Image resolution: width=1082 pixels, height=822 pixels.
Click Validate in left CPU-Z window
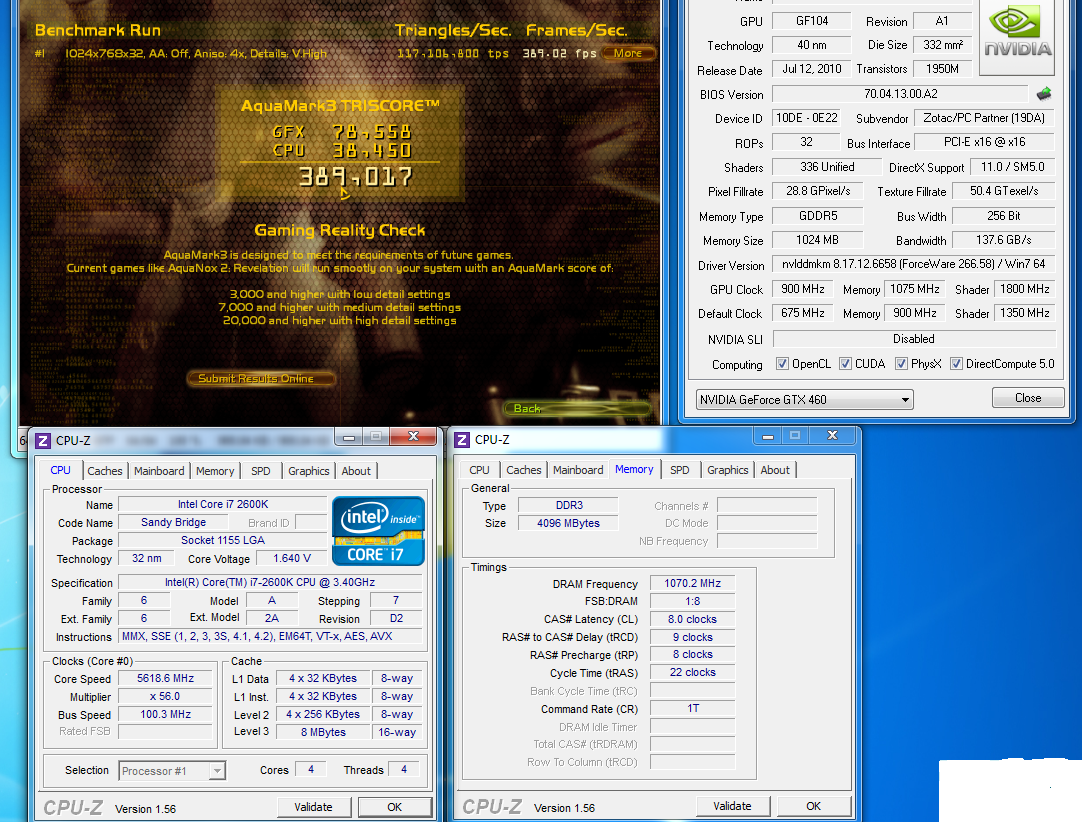[x=314, y=807]
